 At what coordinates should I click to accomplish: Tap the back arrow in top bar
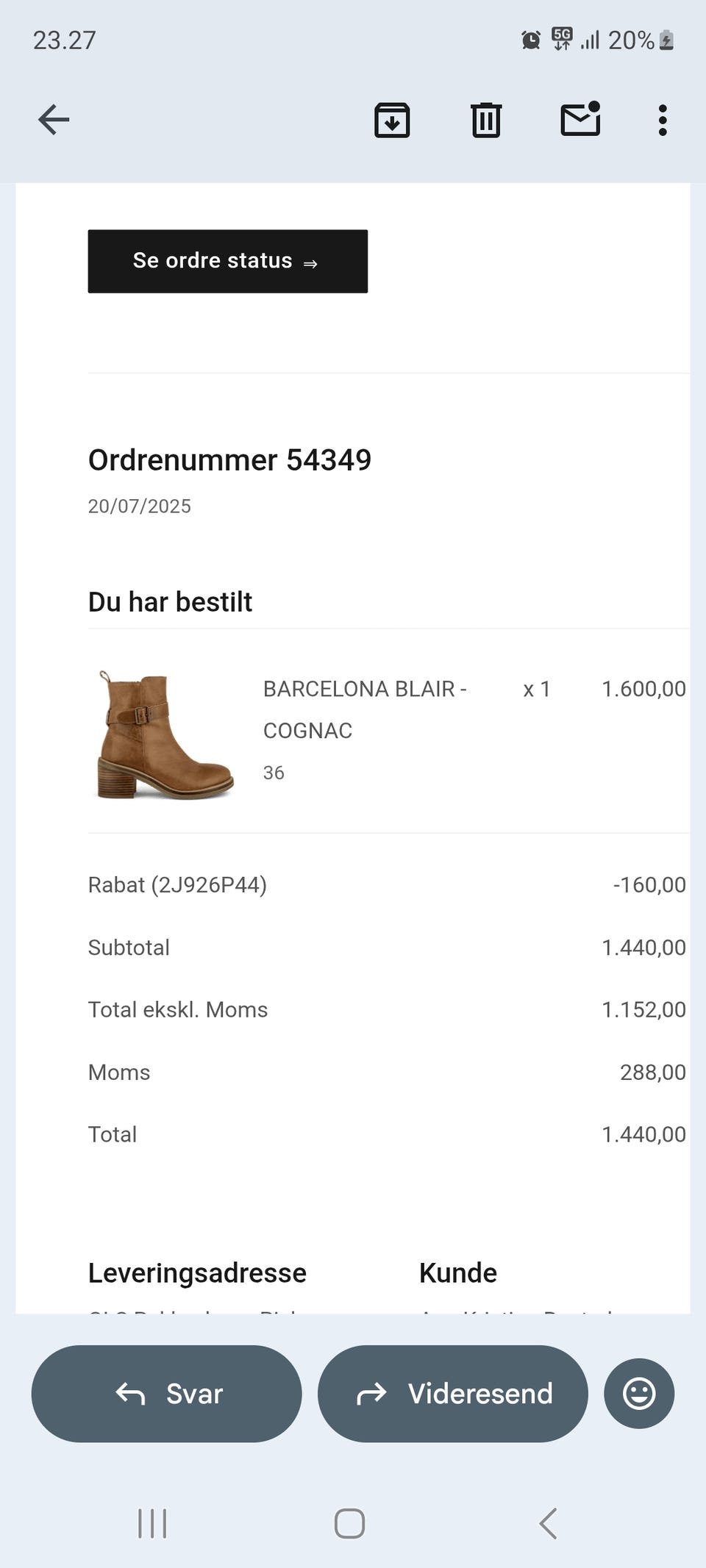(54, 120)
